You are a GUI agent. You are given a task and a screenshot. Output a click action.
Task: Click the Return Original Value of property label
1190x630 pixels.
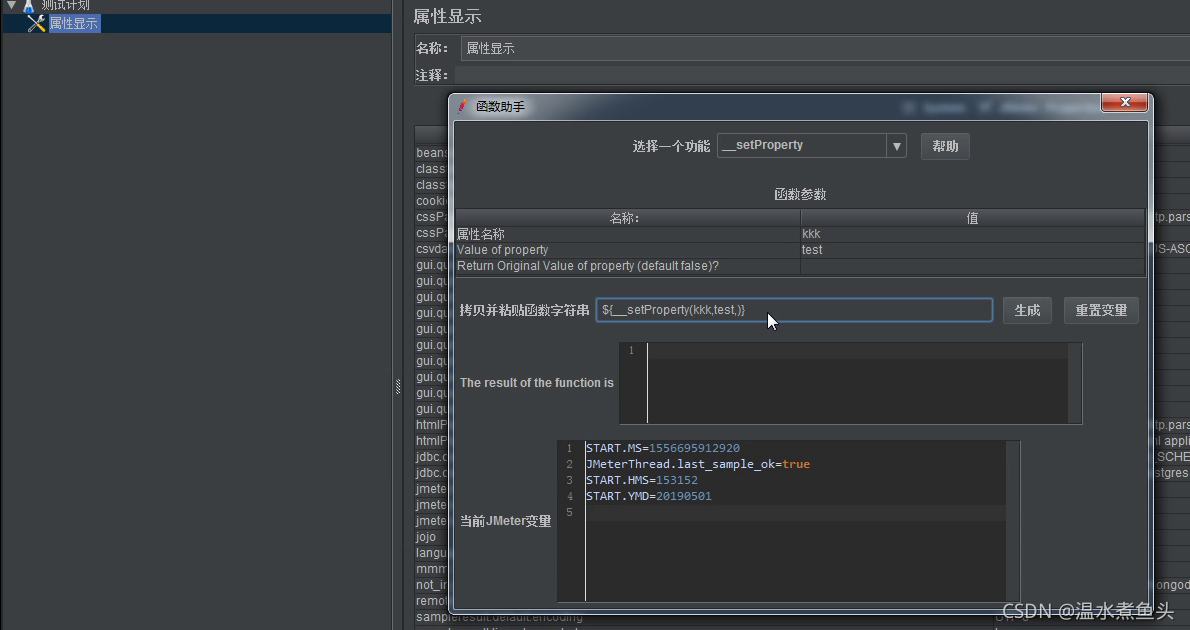point(587,266)
